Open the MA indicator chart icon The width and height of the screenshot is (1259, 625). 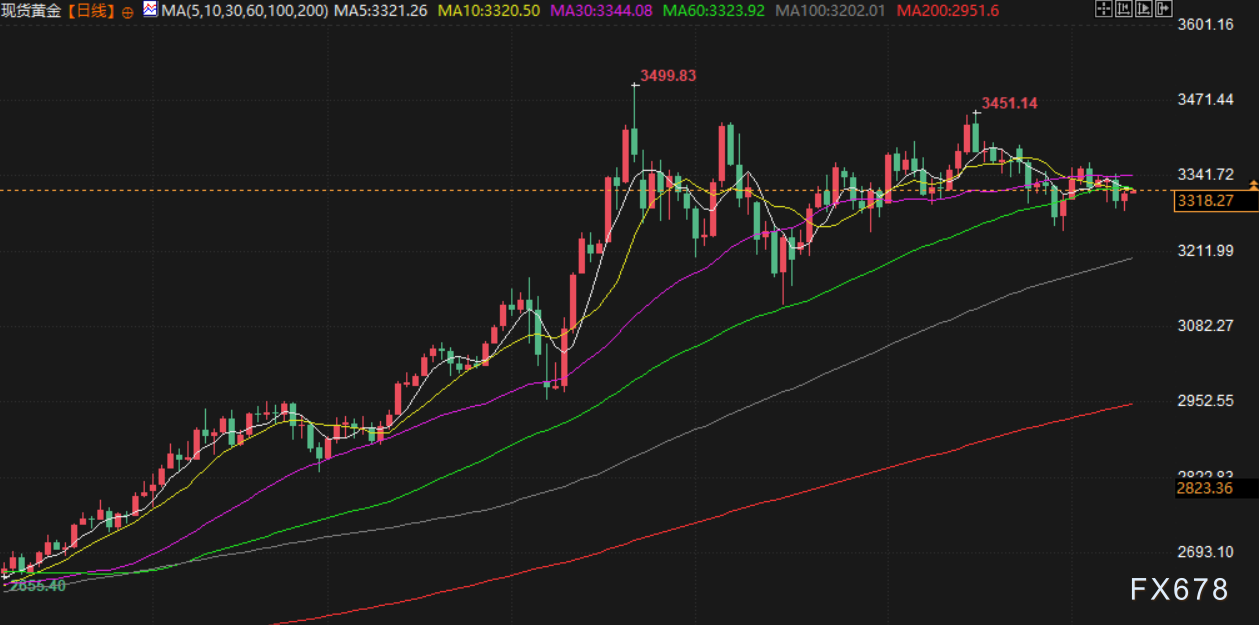(x=149, y=10)
